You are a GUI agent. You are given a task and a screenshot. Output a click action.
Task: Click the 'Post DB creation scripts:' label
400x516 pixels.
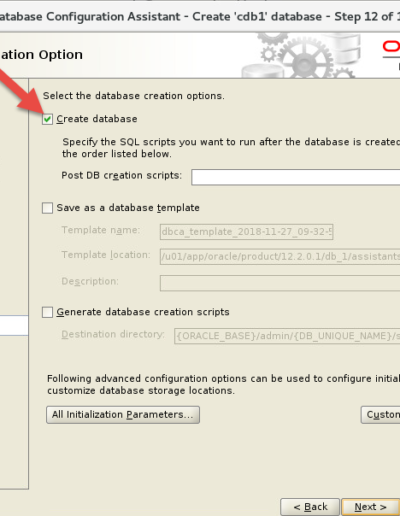122,175
